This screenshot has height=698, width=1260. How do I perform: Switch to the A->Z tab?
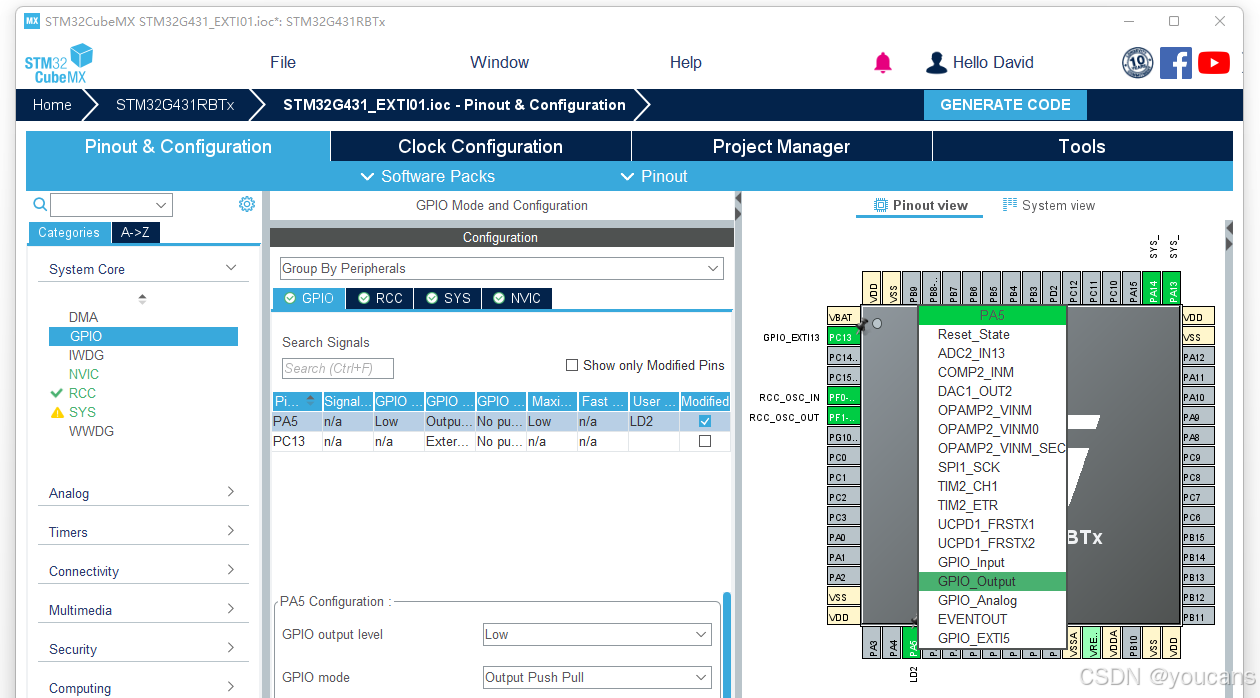[135, 232]
